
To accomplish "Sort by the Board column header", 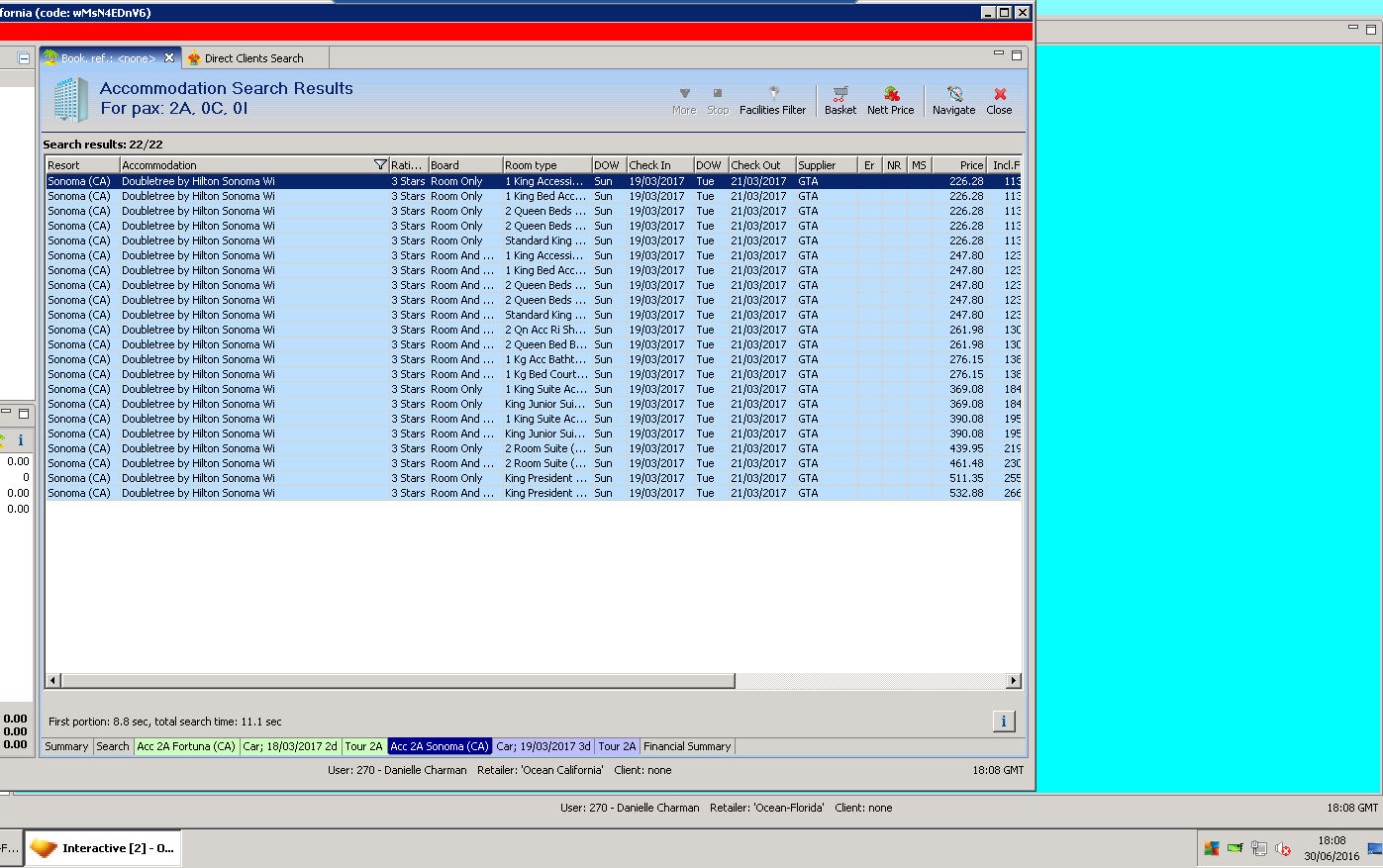I will [465, 165].
